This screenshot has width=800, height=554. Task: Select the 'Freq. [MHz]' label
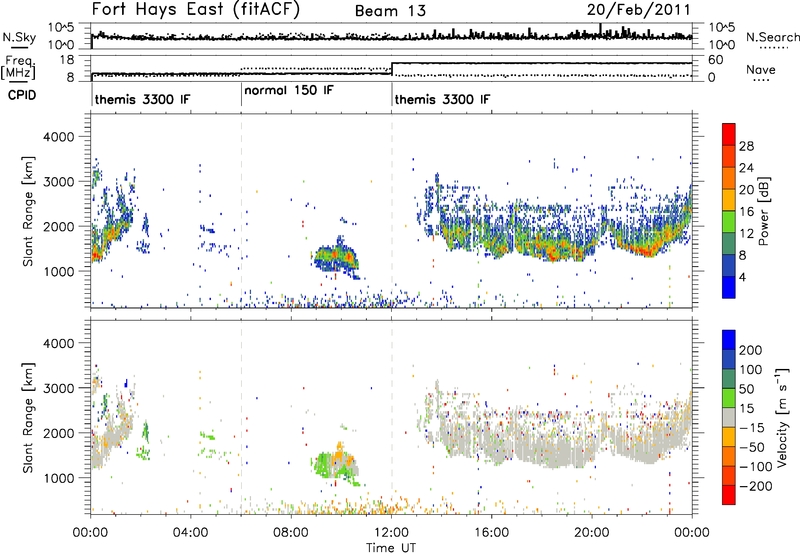point(19,67)
